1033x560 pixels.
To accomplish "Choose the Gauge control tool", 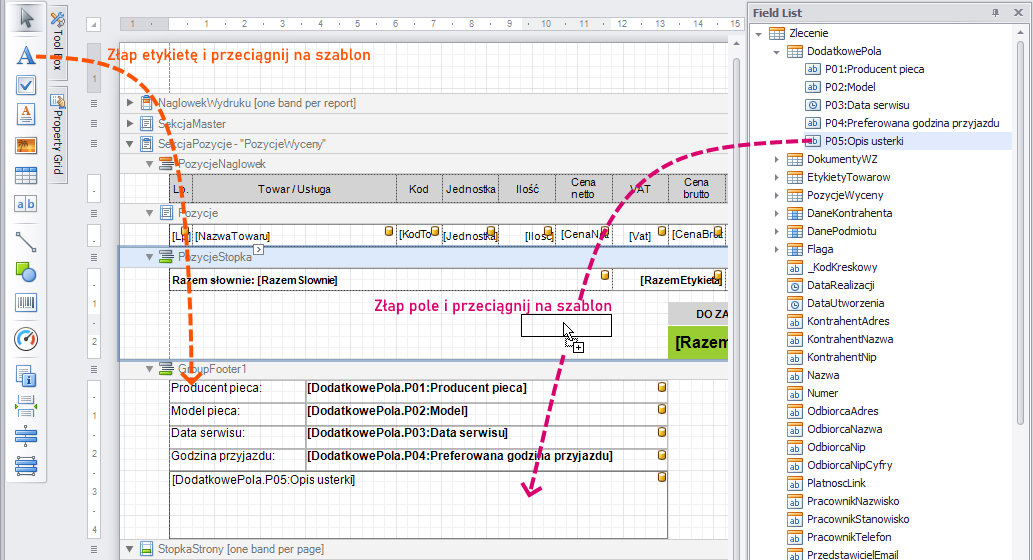I will 26,340.
